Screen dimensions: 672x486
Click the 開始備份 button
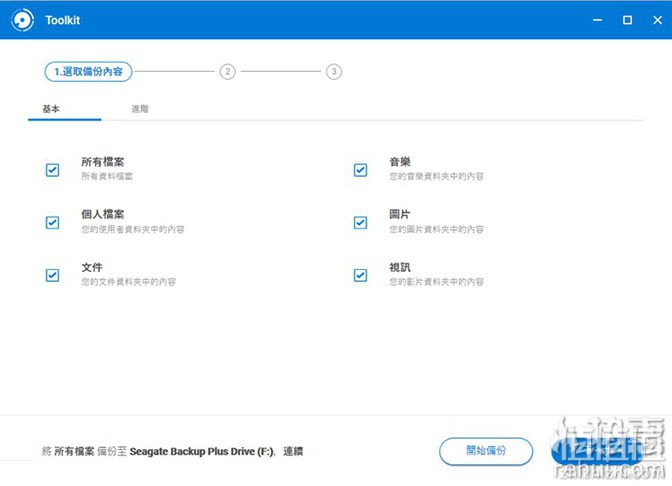(486, 451)
